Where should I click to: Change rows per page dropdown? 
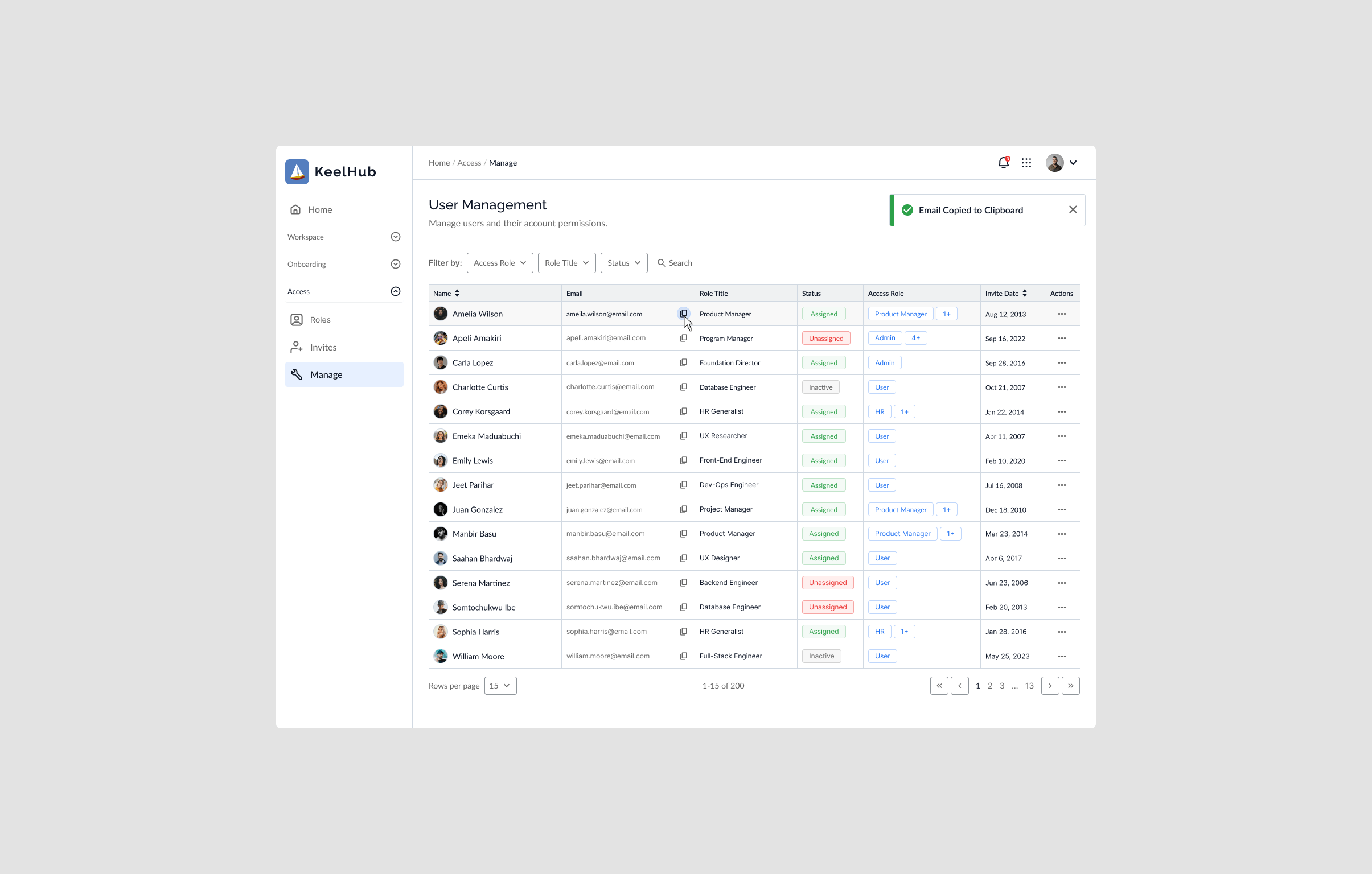click(x=500, y=686)
